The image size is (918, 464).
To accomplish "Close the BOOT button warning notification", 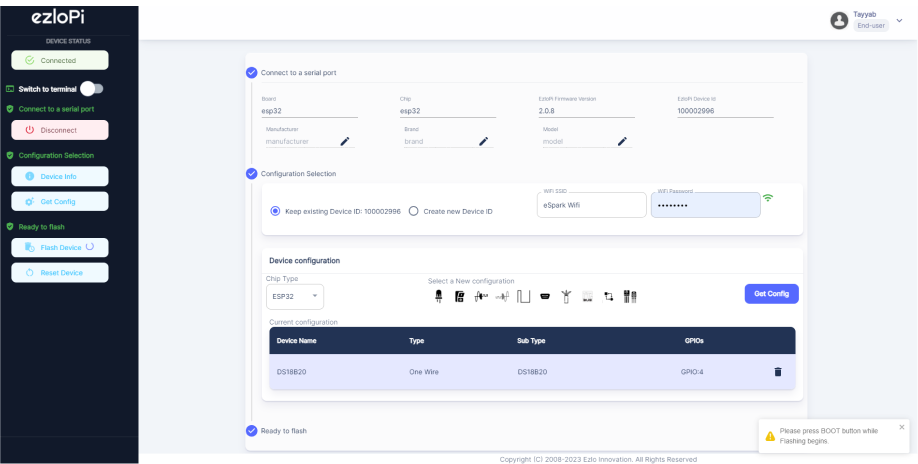I will (902, 427).
